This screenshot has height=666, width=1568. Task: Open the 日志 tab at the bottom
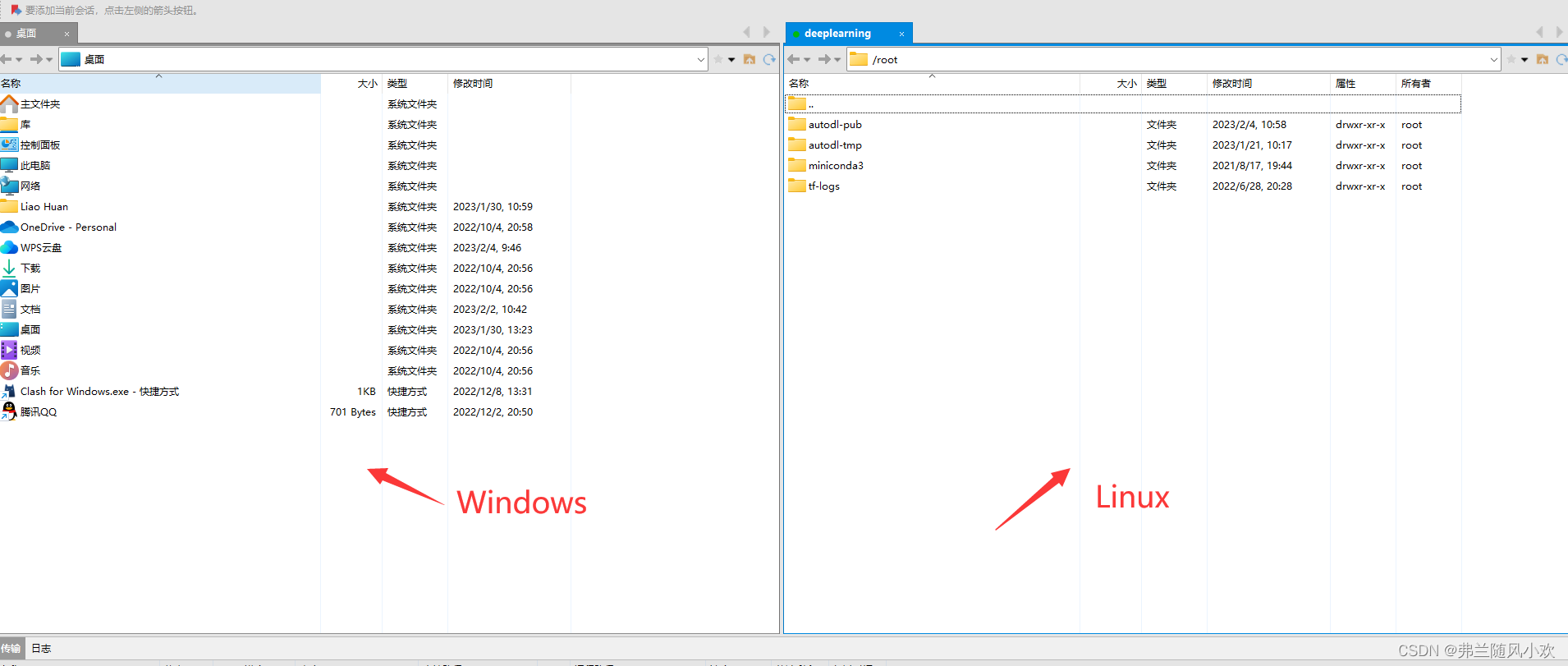coord(41,649)
